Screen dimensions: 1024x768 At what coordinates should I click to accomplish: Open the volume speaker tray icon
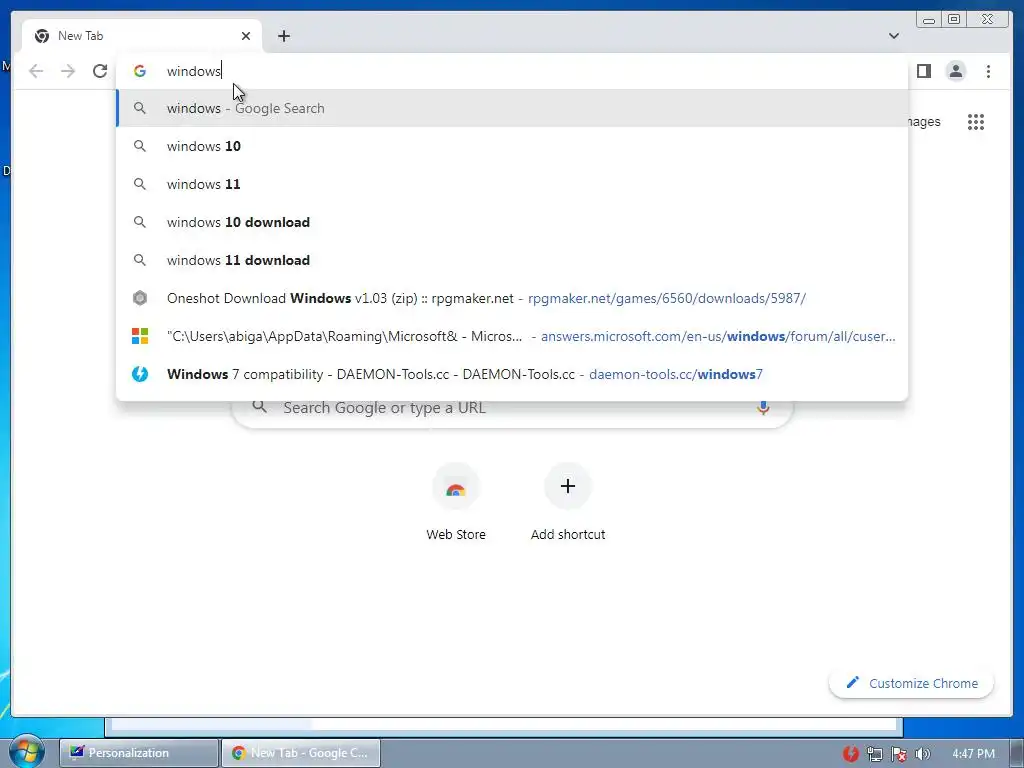coord(922,754)
